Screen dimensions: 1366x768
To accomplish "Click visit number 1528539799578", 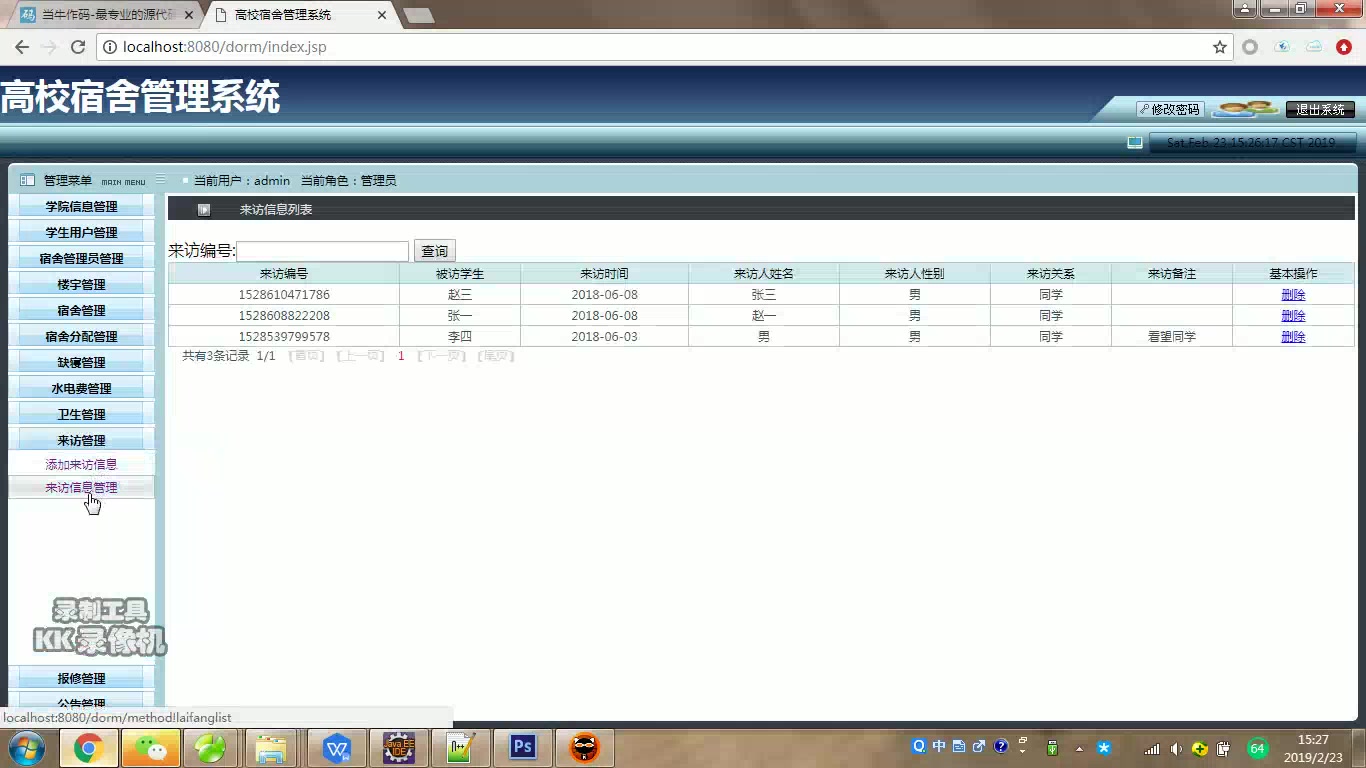I will click(284, 337).
